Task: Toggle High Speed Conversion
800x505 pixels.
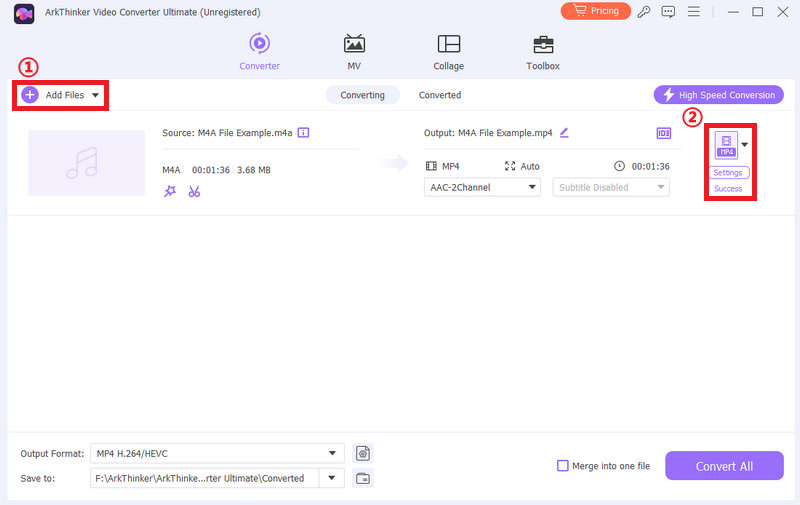Action: (x=718, y=95)
